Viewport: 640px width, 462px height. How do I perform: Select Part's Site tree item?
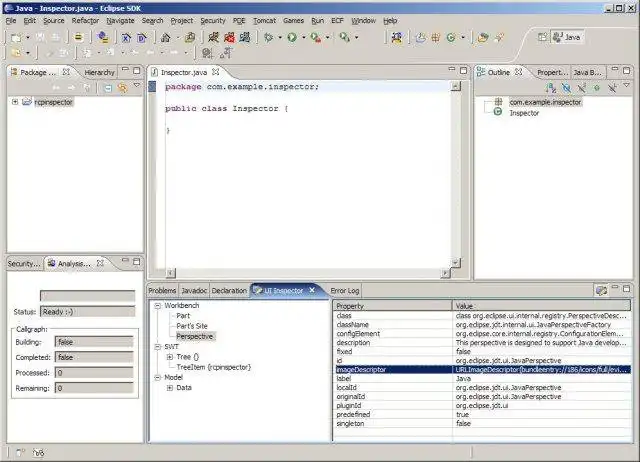point(192,326)
